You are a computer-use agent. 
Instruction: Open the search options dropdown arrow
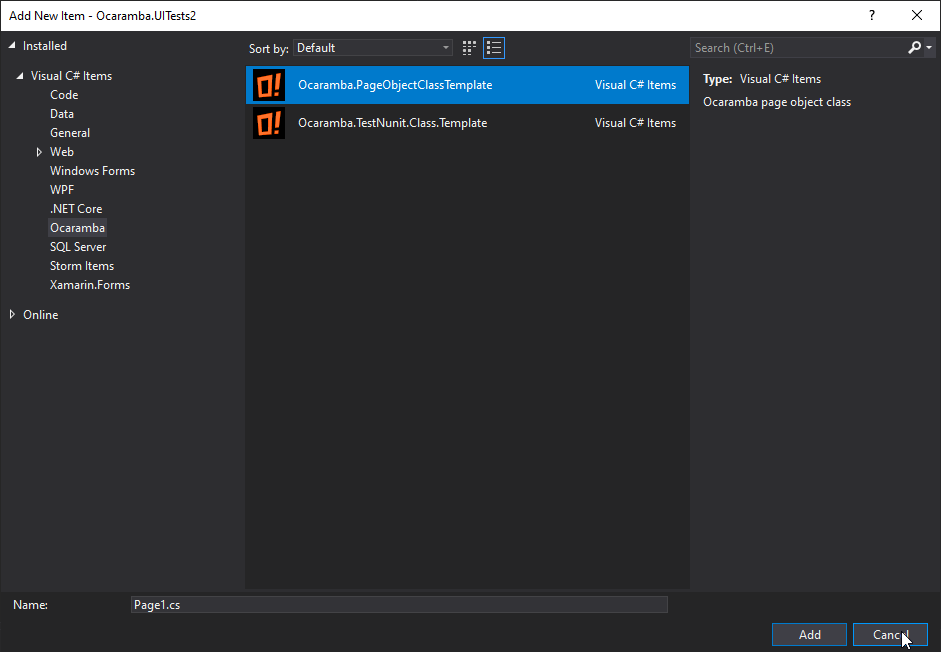tap(929, 47)
